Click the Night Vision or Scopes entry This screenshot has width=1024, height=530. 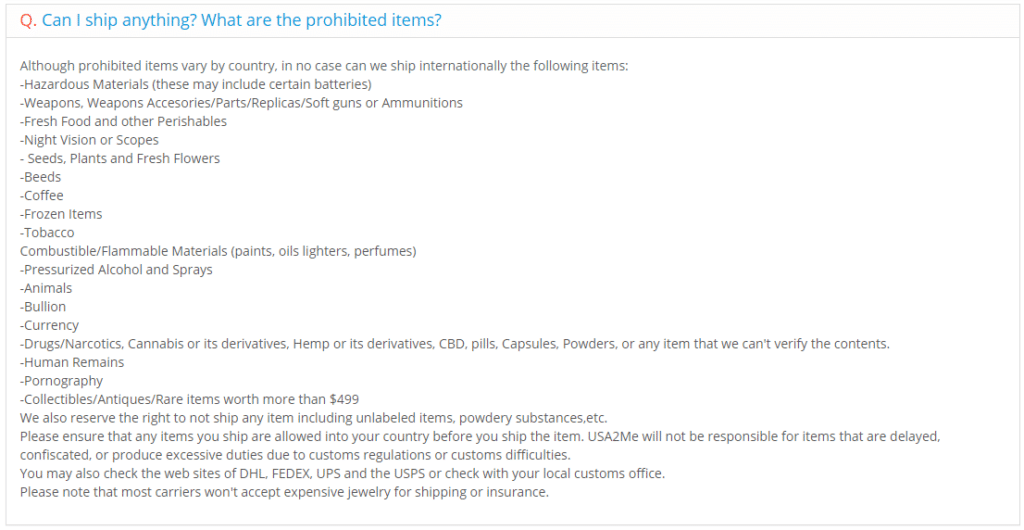coord(89,140)
